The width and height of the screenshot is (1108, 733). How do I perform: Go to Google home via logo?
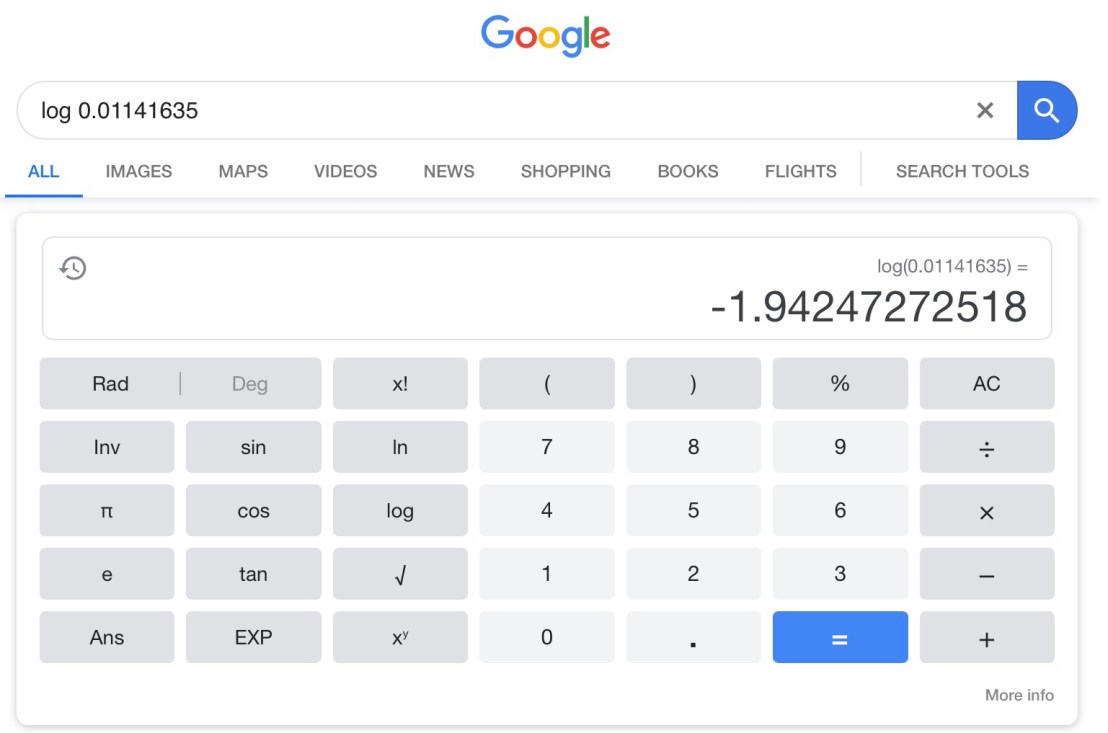point(545,35)
